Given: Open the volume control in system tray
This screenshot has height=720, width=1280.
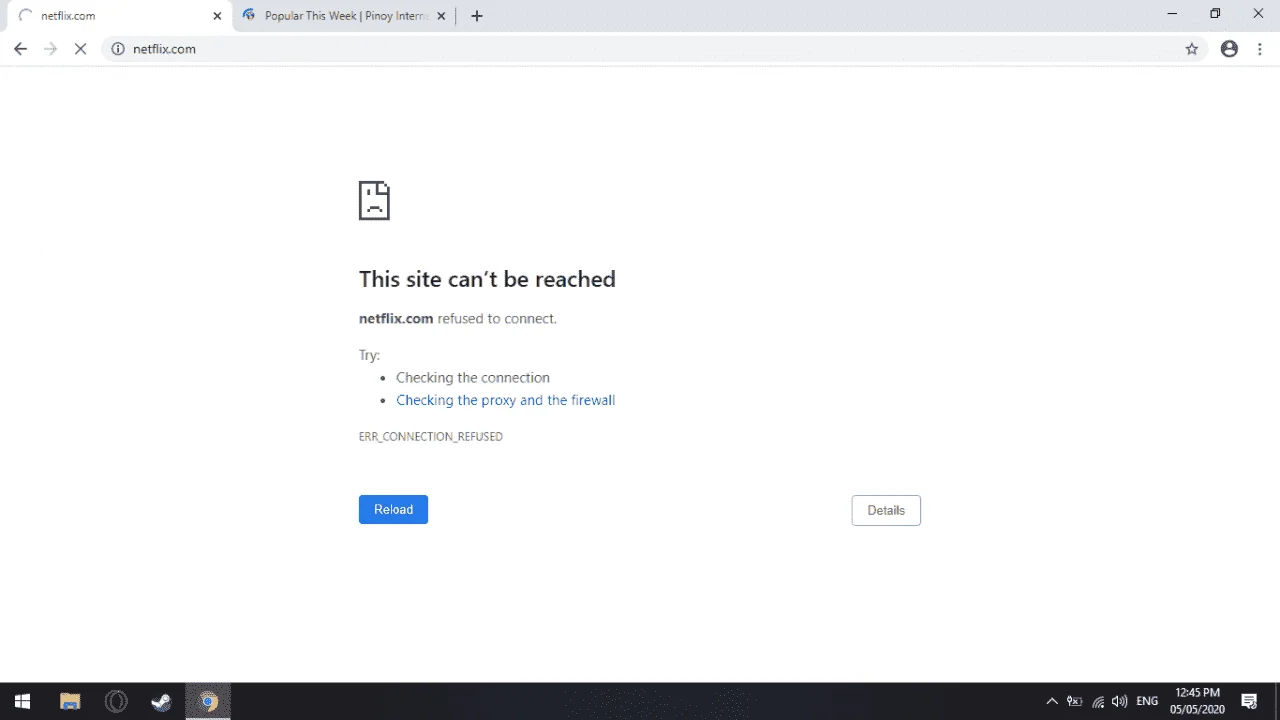Looking at the screenshot, I should 1120,702.
